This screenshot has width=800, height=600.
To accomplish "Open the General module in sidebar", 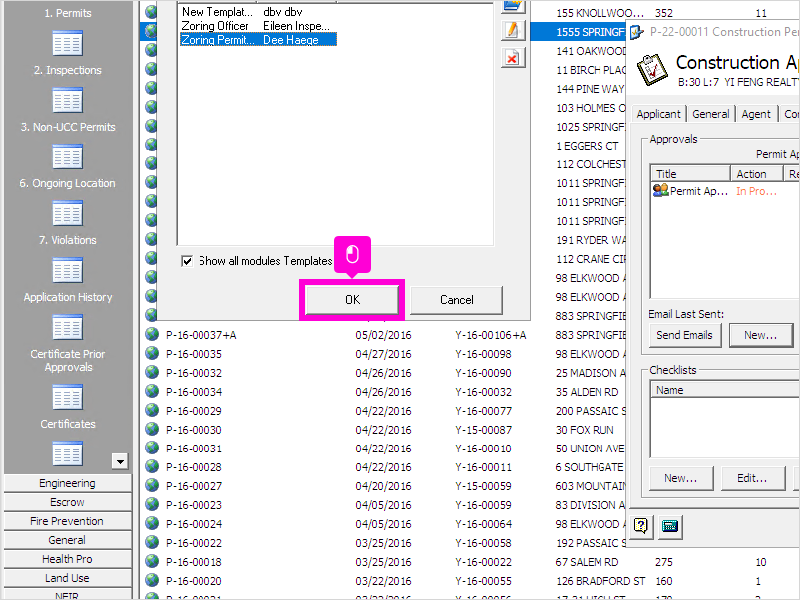I will pyautogui.click(x=67, y=540).
